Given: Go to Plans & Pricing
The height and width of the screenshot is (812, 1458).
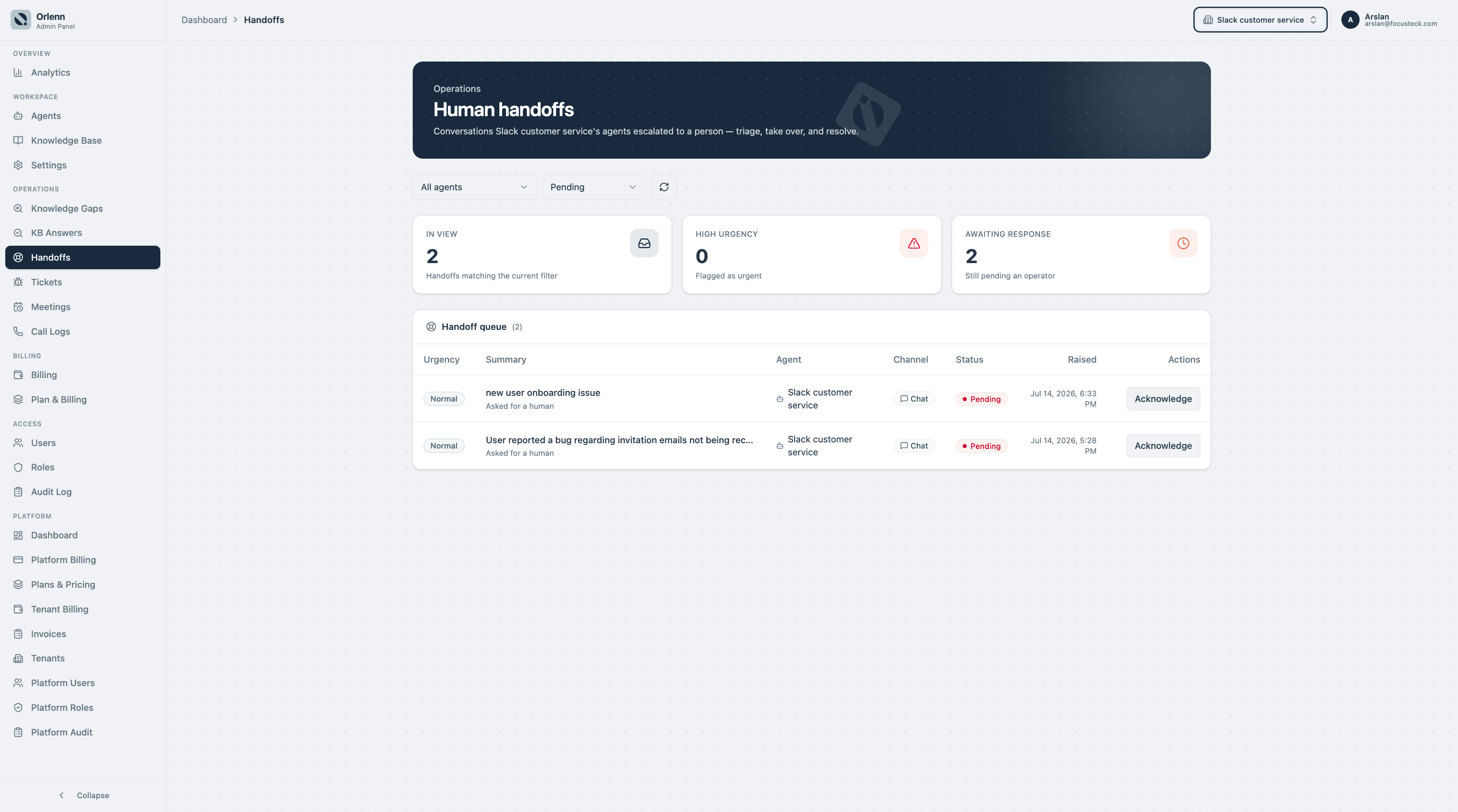Looking at the screenshot, I should pyautogui.click(x=83, y=585).
